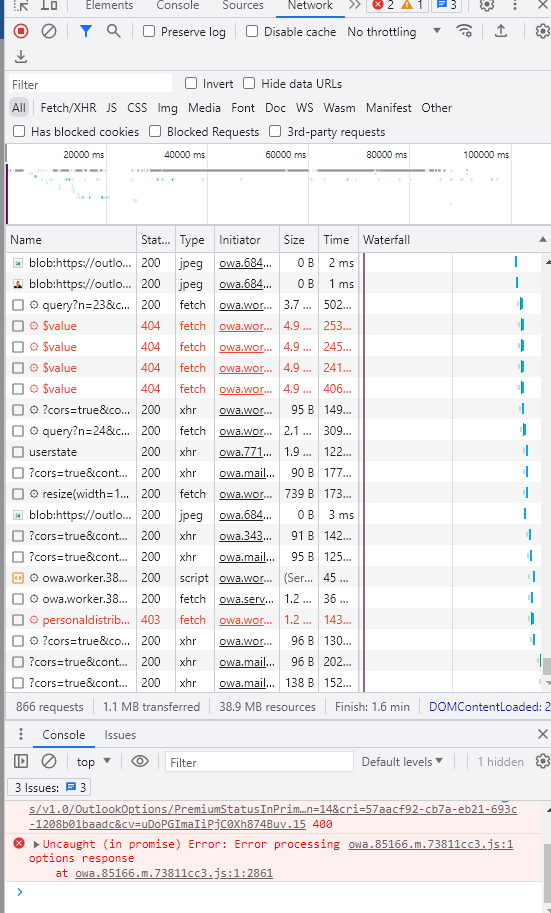Switch to Sources tab
This screenshot has width=551, height=913.
pos(243,5)
